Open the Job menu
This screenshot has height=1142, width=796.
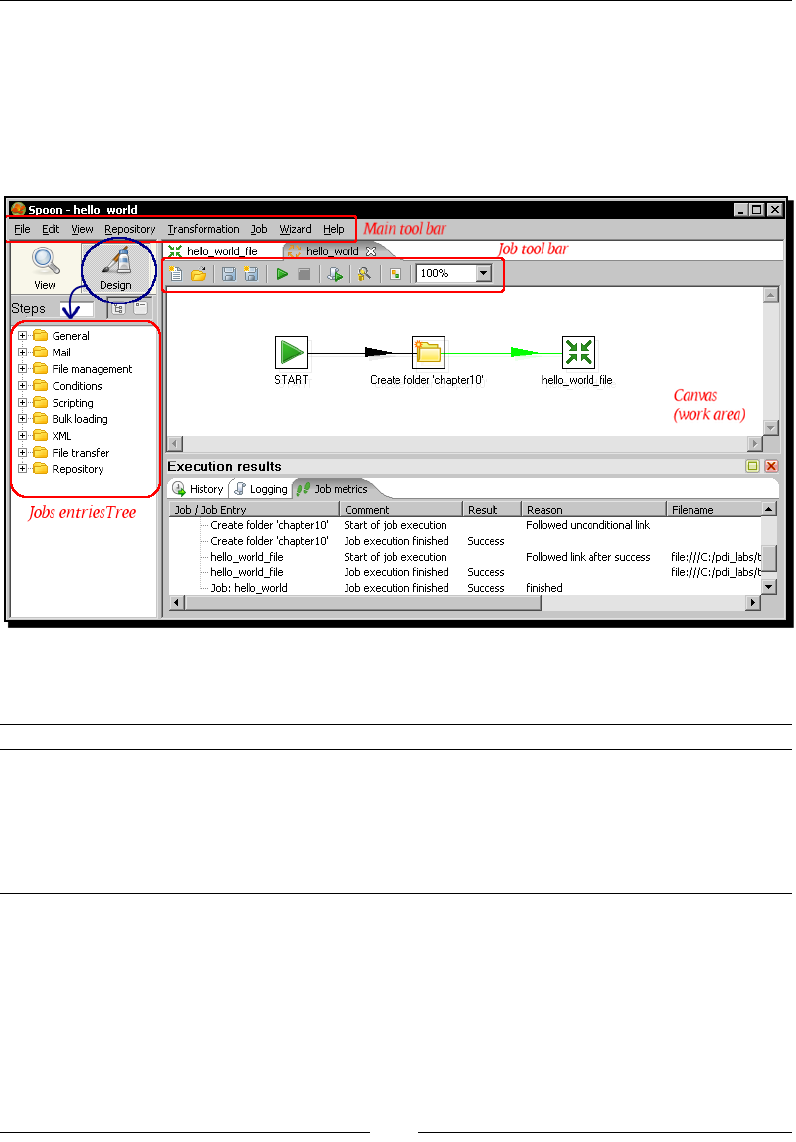[259, 229]
